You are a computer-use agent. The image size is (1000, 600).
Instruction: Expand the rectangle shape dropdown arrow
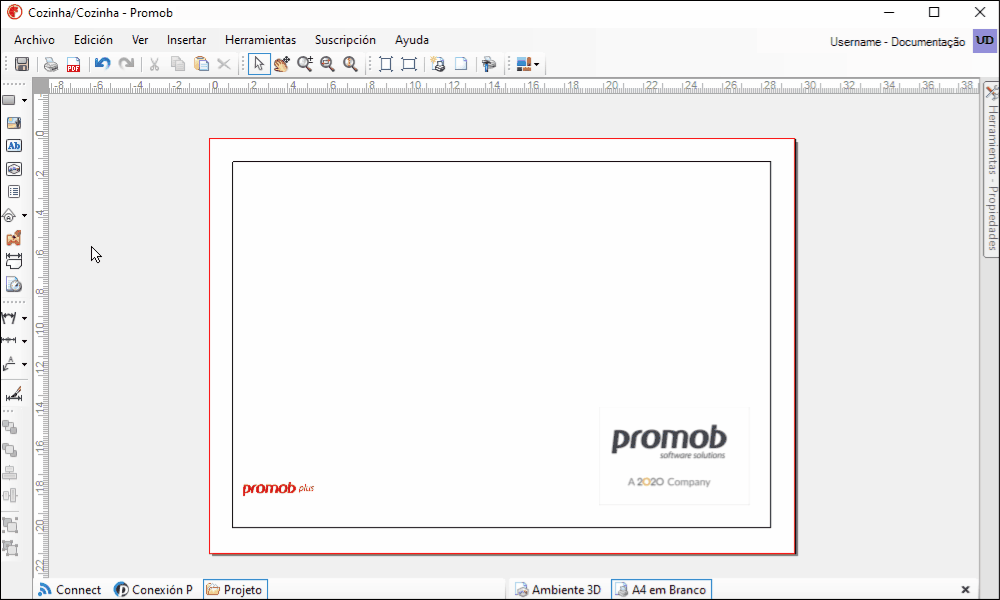(24, 100)
